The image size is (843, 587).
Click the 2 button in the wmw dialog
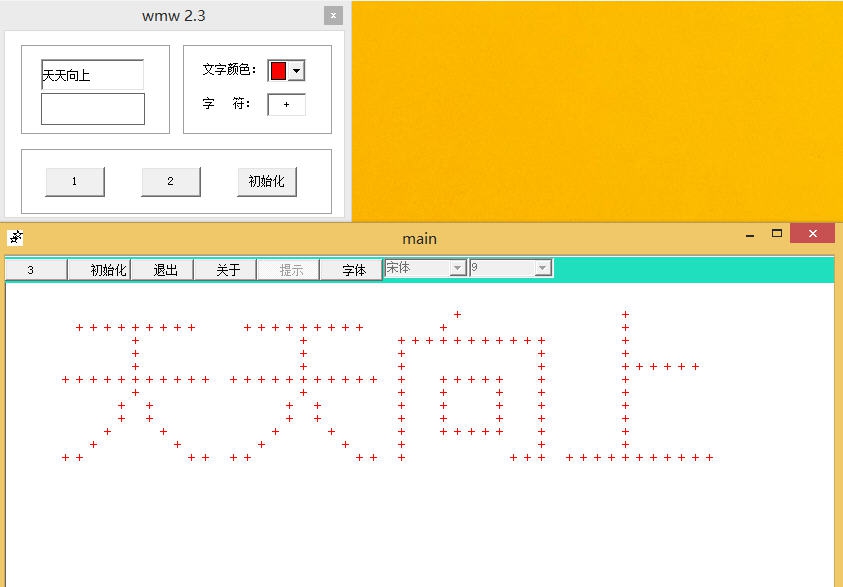click(x=170, y=181)
